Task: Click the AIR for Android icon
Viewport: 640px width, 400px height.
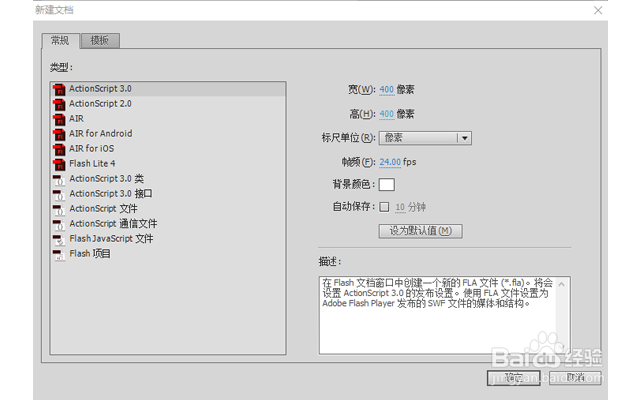Action: (x=59, y=134)
